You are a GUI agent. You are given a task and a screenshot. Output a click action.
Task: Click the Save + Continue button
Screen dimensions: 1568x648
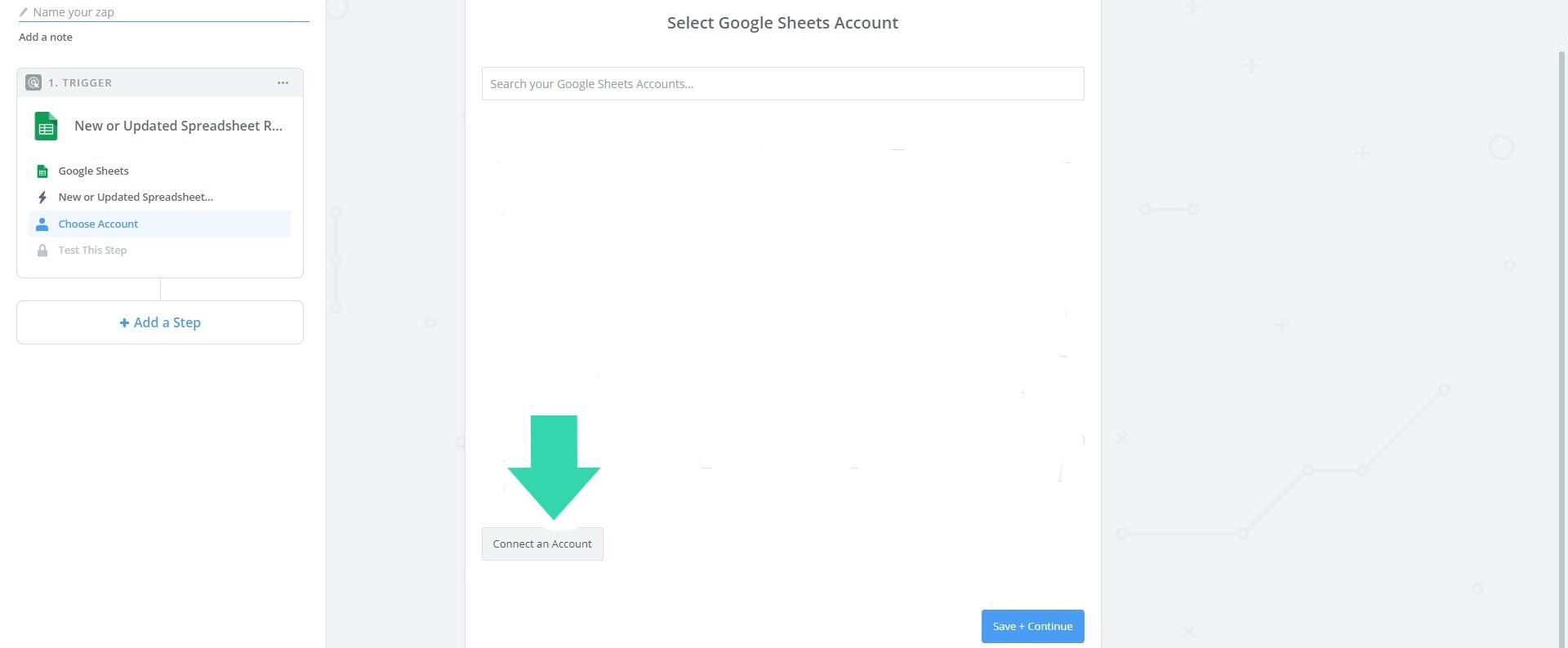1032,626
